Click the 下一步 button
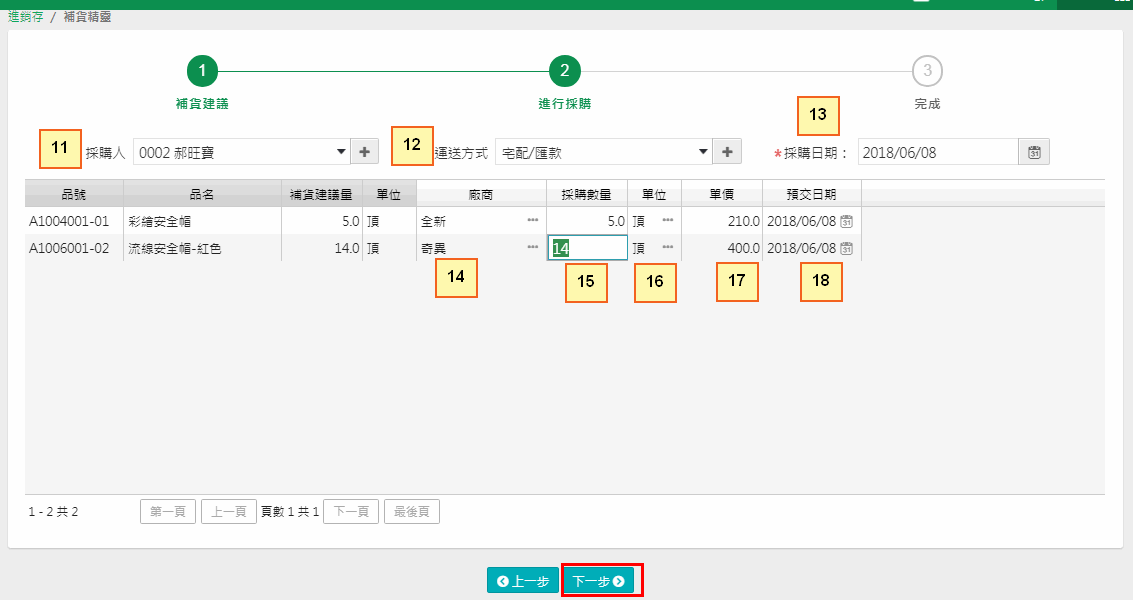Viewport: 1133px width, 600px height. [x=598, y=581]
